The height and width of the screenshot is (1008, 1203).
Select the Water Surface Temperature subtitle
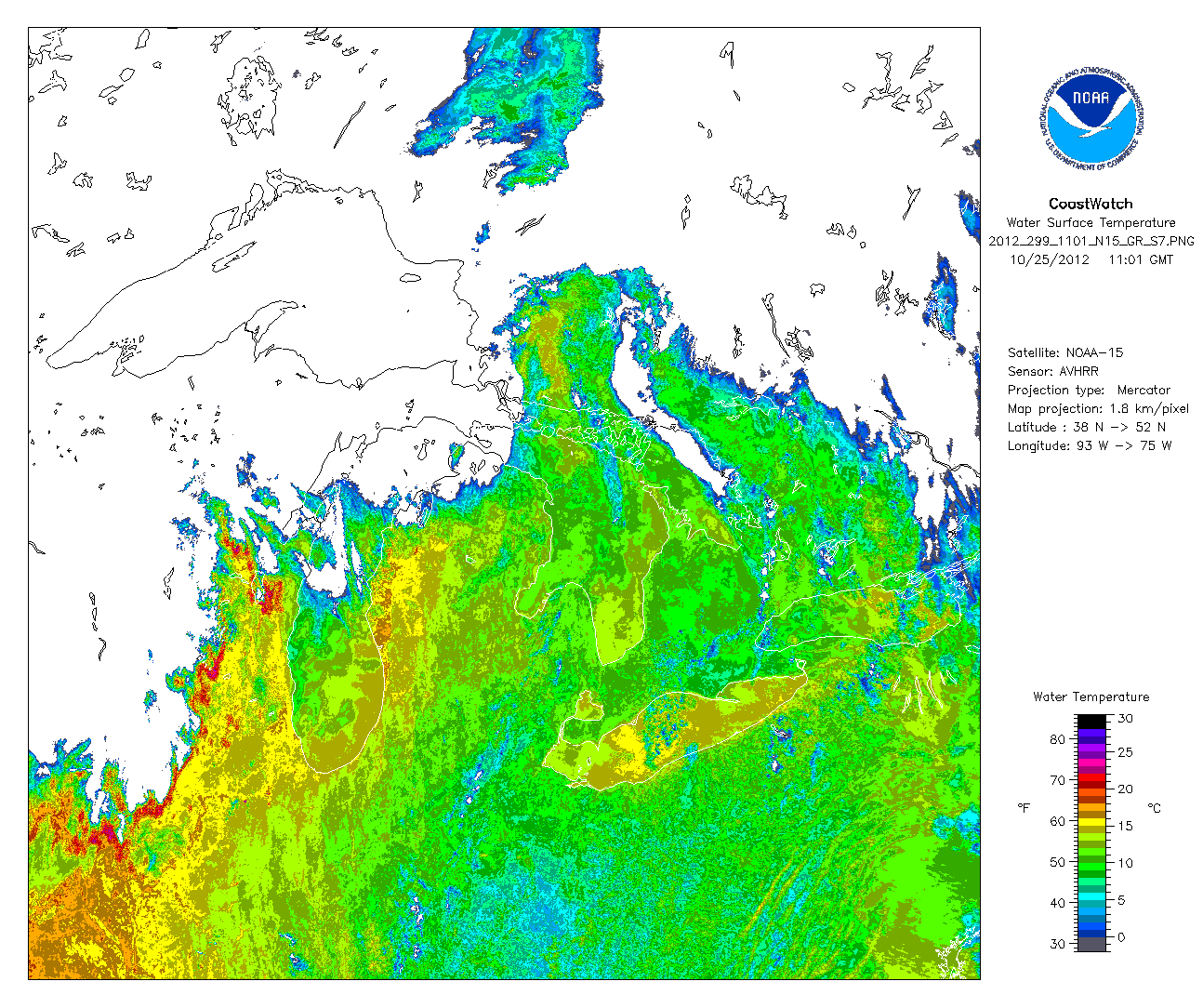pos(1091,222)
